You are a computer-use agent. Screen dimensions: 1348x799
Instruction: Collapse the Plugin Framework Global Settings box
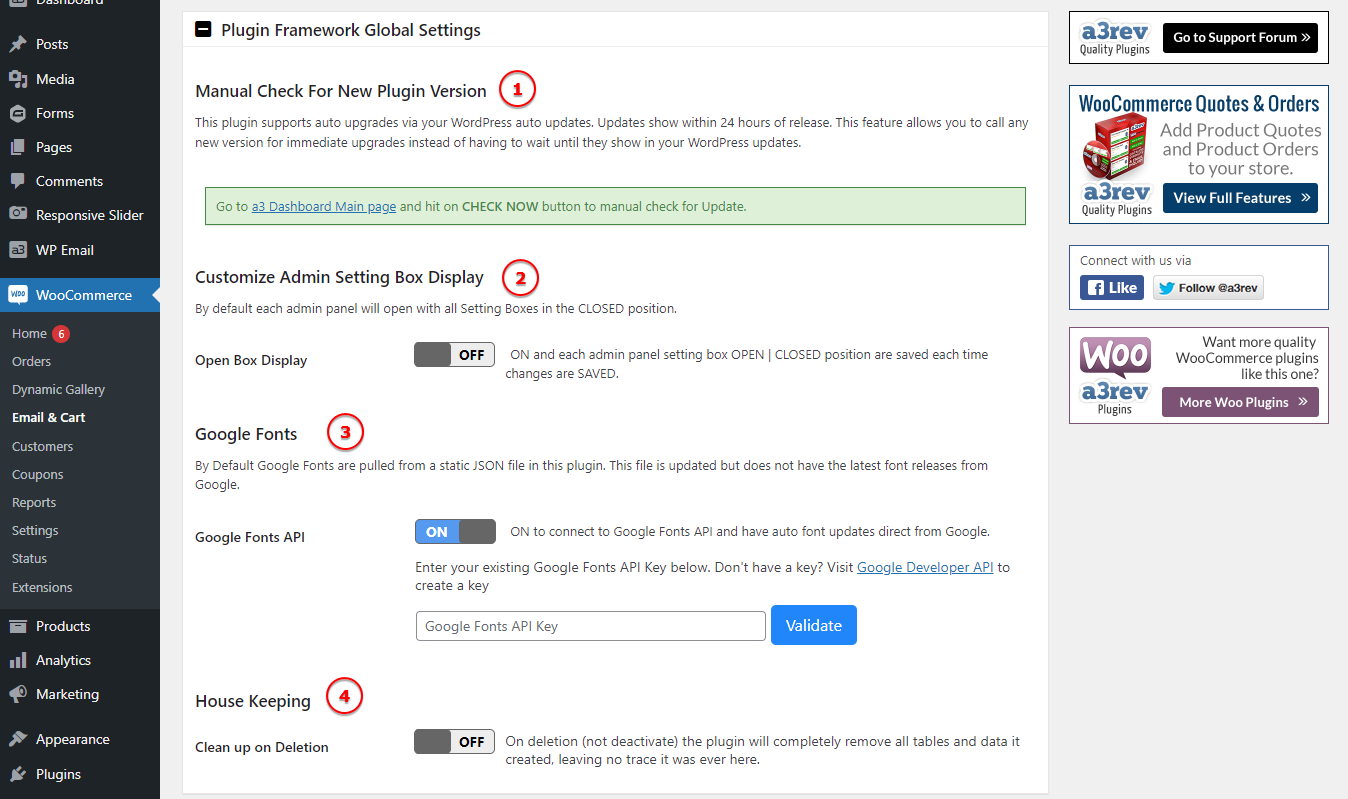tap(203, 30)
